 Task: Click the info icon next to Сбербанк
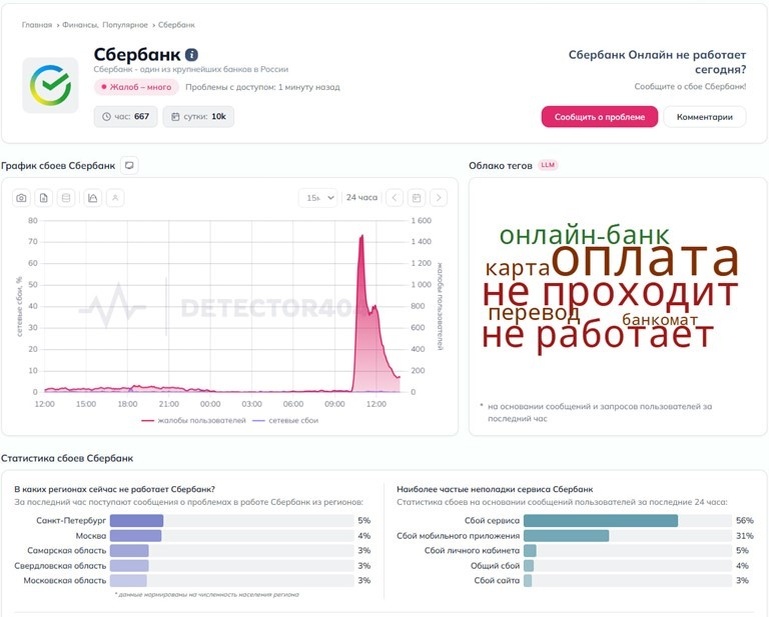click(x=192, y=55)
